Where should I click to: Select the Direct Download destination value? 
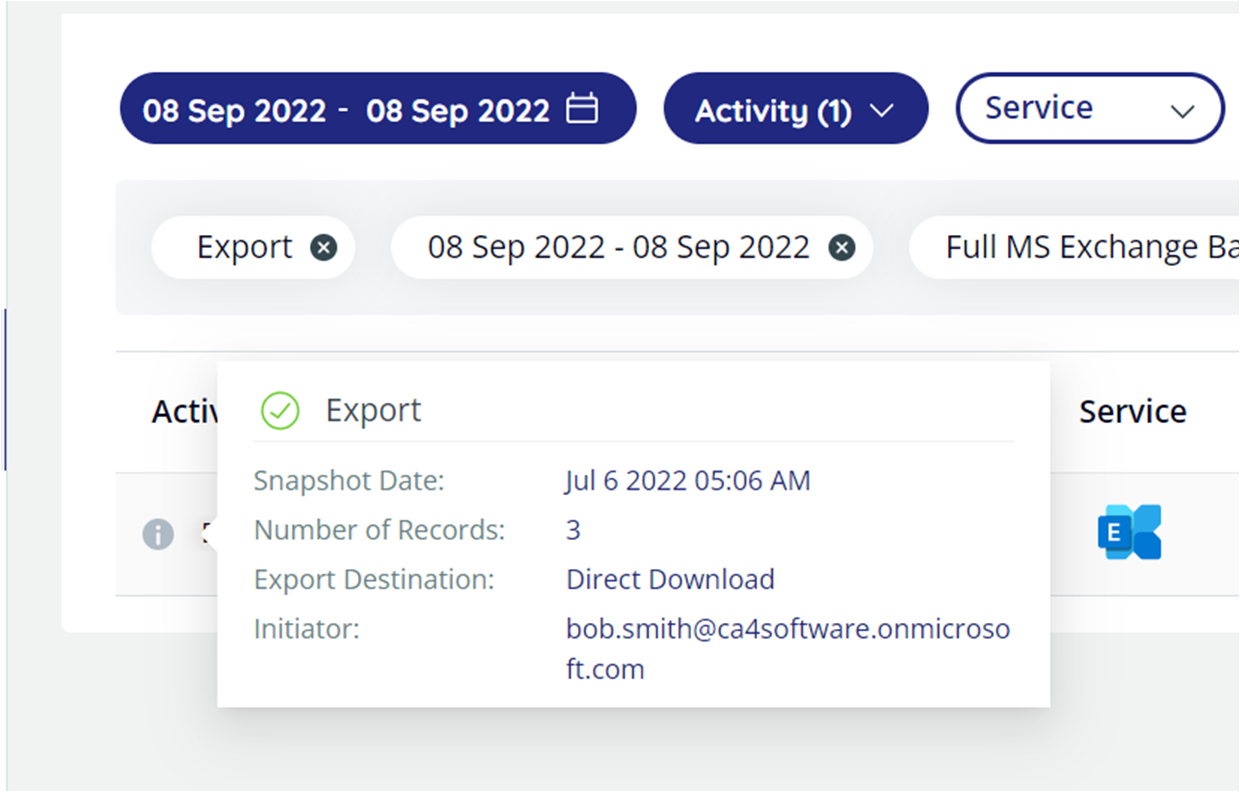click(x=670, y=579)
